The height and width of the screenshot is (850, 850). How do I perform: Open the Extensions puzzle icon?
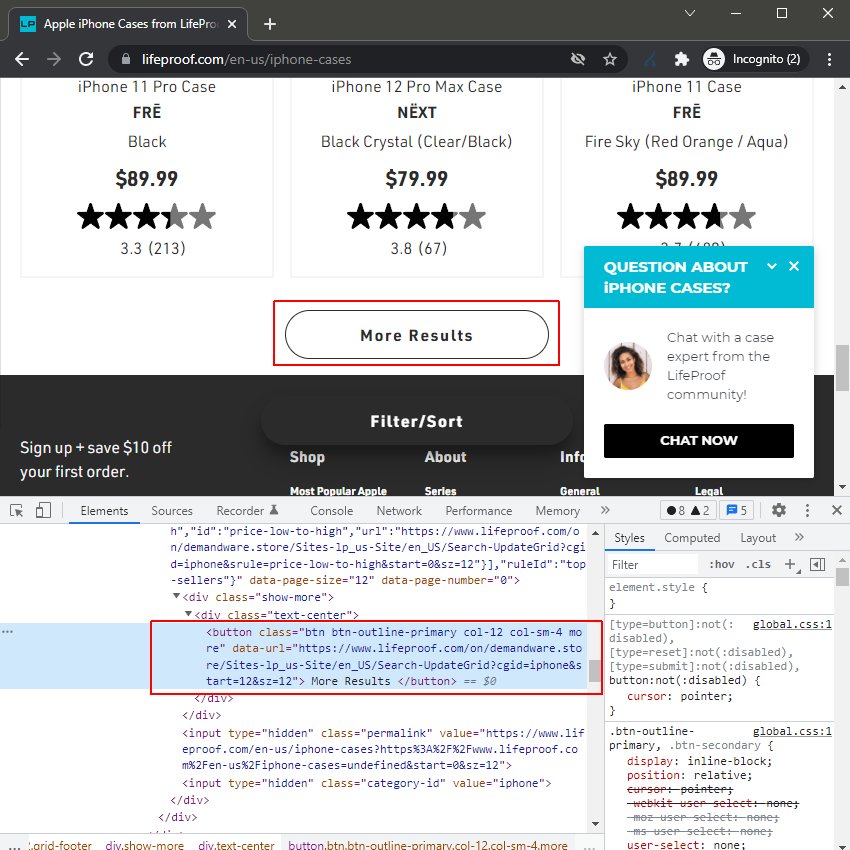pos(681,59)
